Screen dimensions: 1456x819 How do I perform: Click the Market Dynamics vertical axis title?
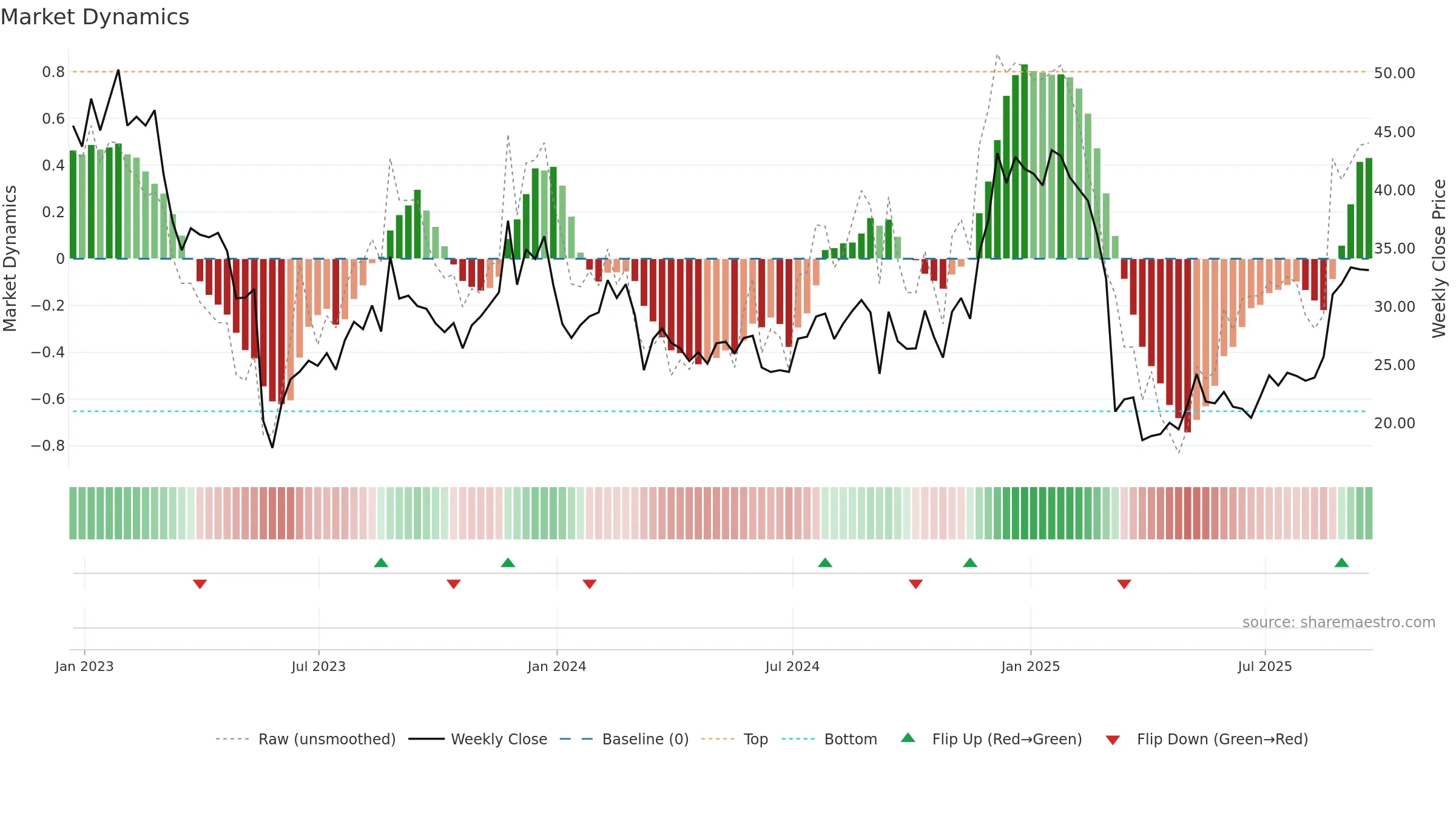[x=10, y=258]
